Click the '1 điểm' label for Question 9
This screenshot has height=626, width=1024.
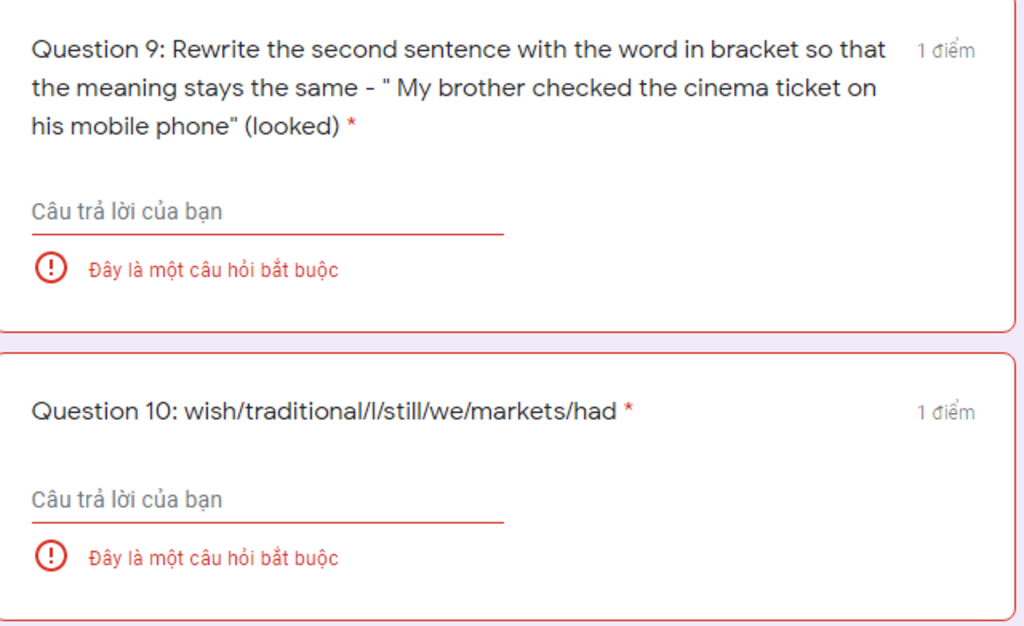(946, 50)
